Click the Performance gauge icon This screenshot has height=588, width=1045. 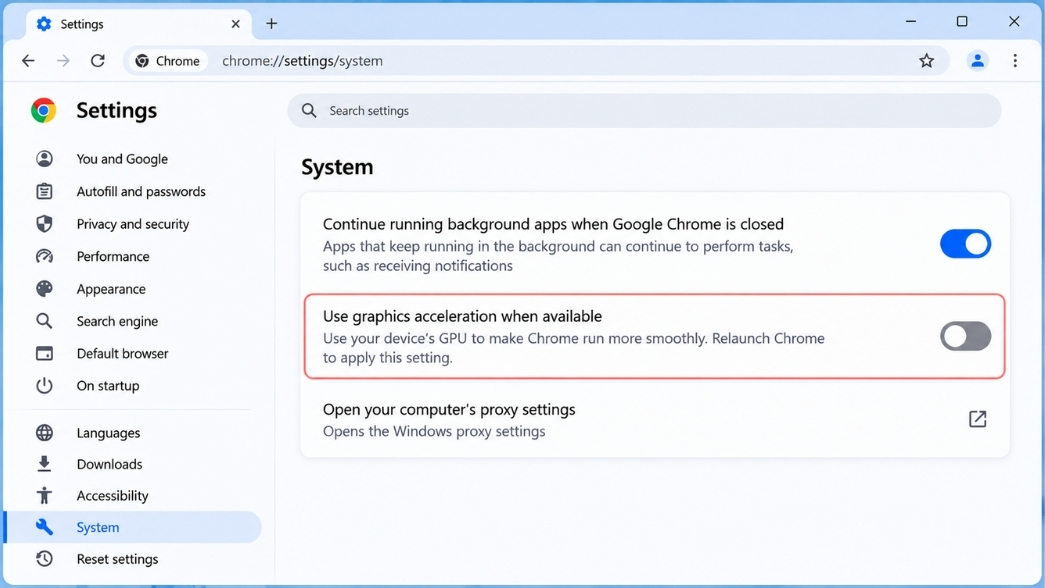[x=44, y=256]
